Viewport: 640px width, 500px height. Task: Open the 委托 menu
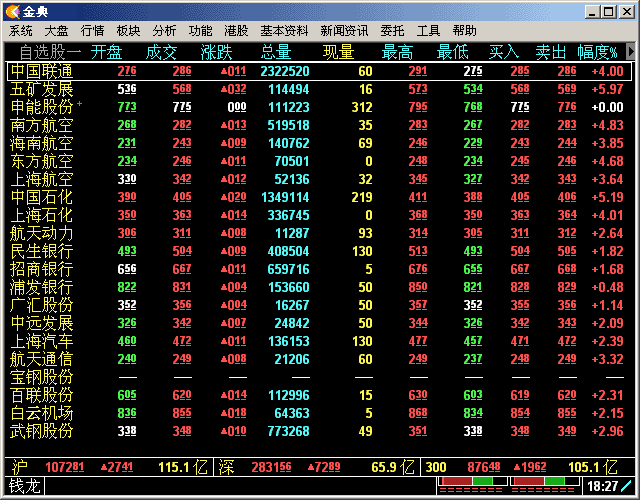point(392,31)
